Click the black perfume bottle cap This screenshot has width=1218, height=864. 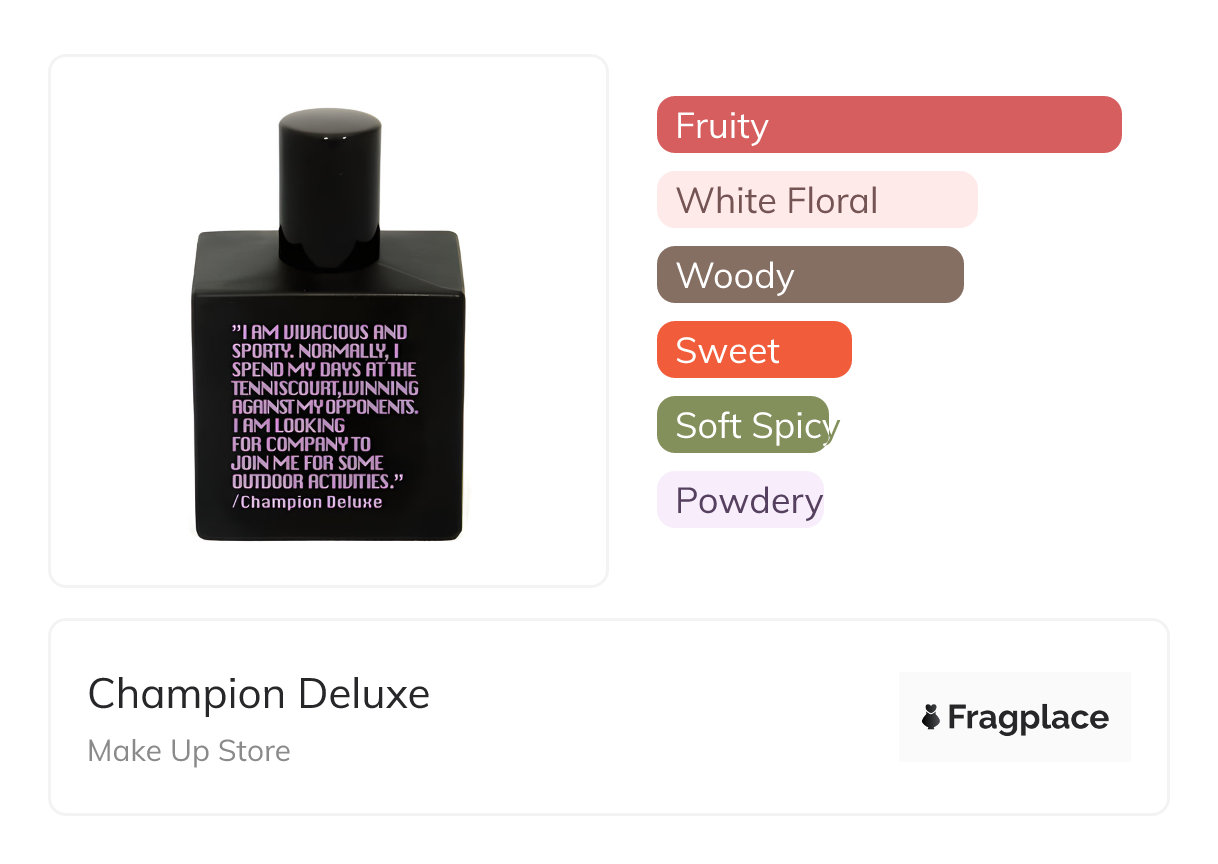coord(329,180)
